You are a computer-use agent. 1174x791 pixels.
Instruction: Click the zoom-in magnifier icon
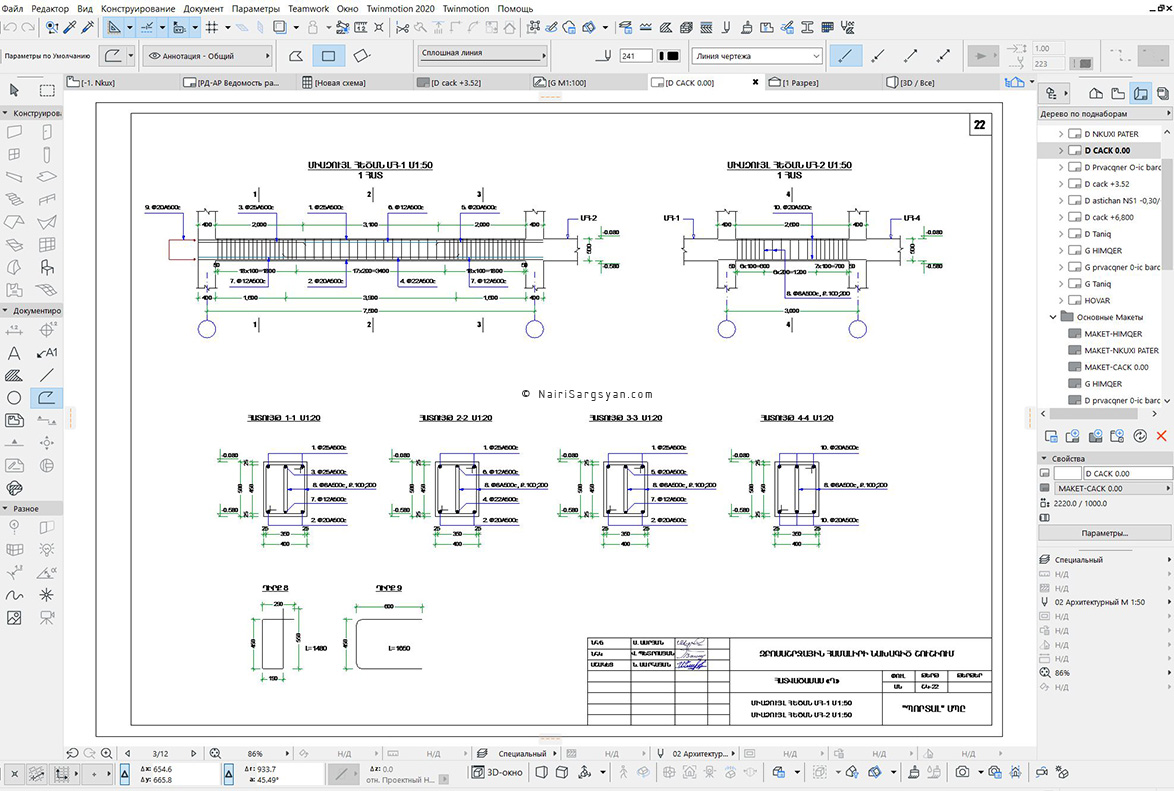point(106,753)
